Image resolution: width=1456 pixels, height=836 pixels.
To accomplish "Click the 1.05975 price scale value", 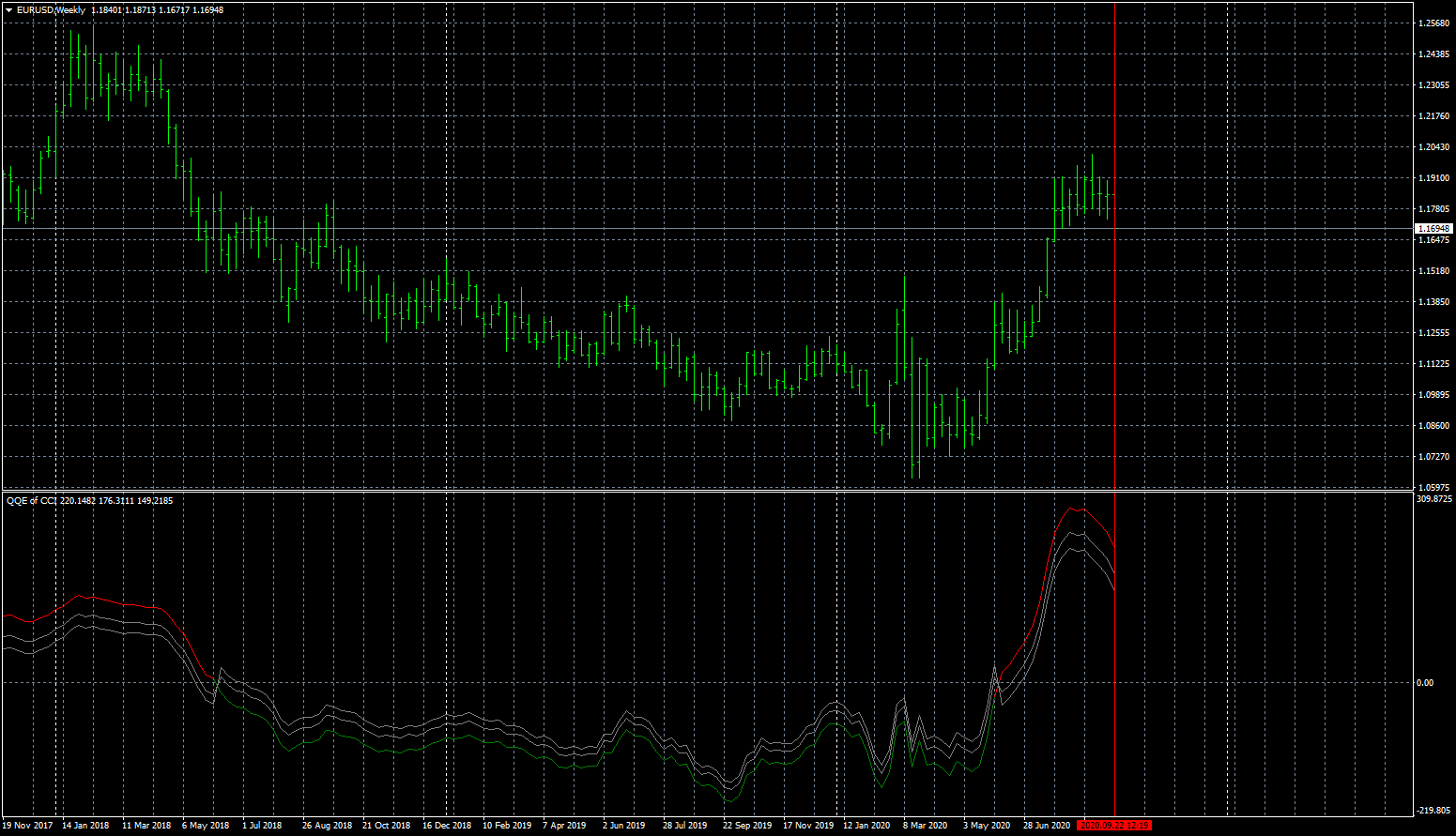I will point(1433,488).
